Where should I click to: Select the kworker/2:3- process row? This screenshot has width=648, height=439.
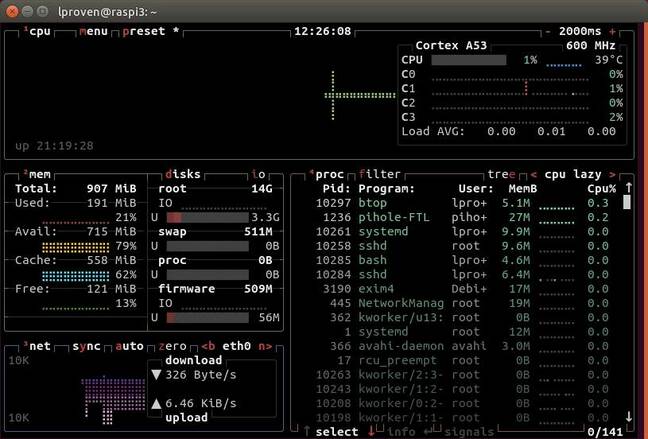pos(462,375)
